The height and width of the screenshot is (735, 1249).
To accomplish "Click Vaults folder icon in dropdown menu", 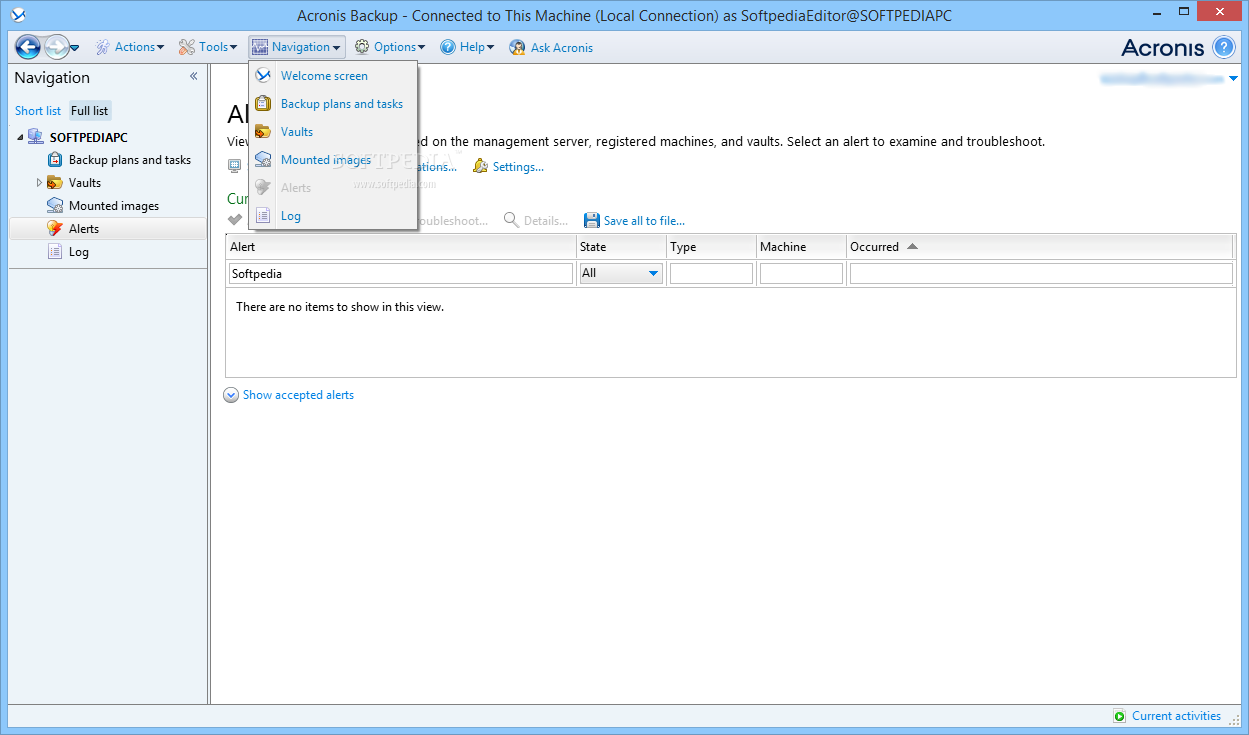I will pyautogui.click(x=263, y=131).
